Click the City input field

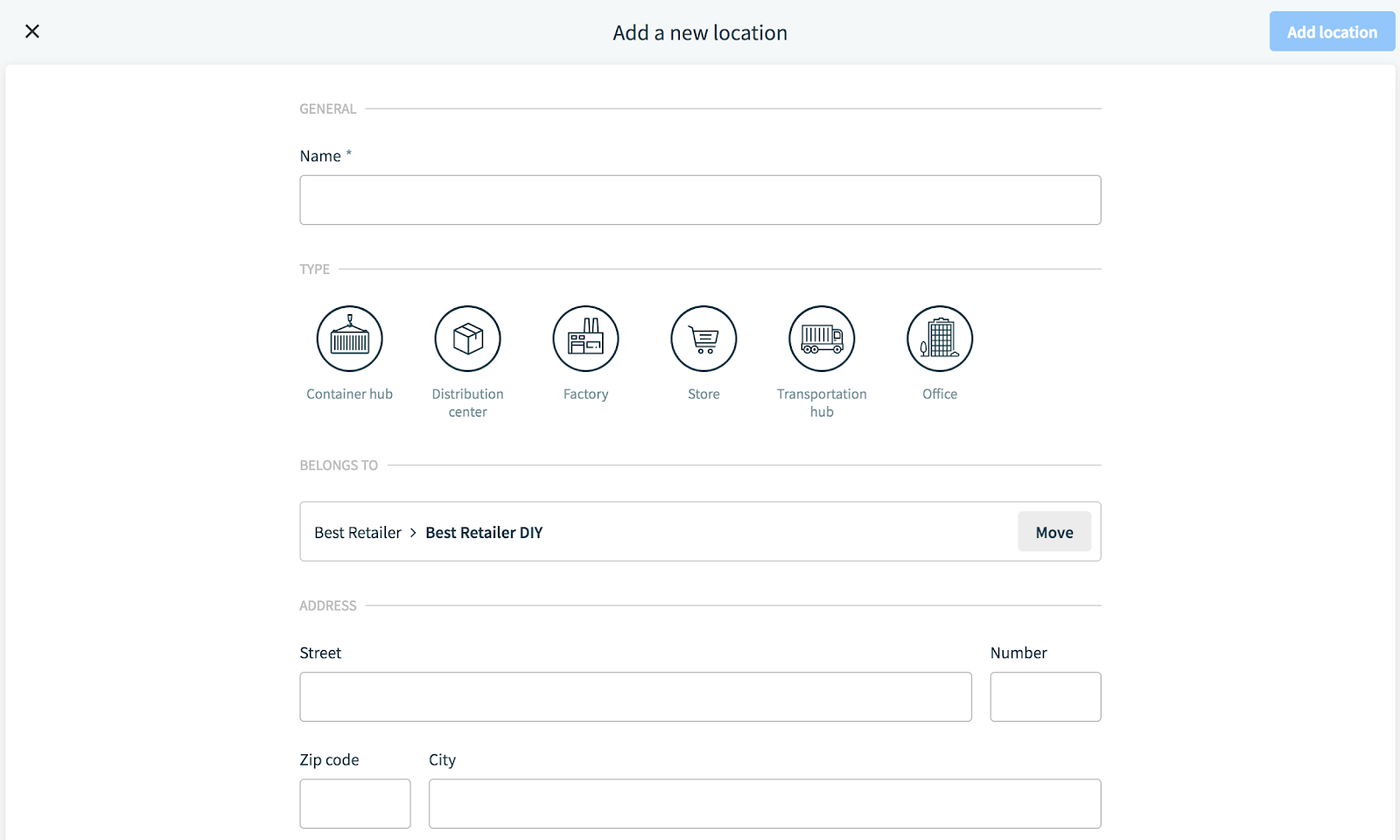pos(764,802)
